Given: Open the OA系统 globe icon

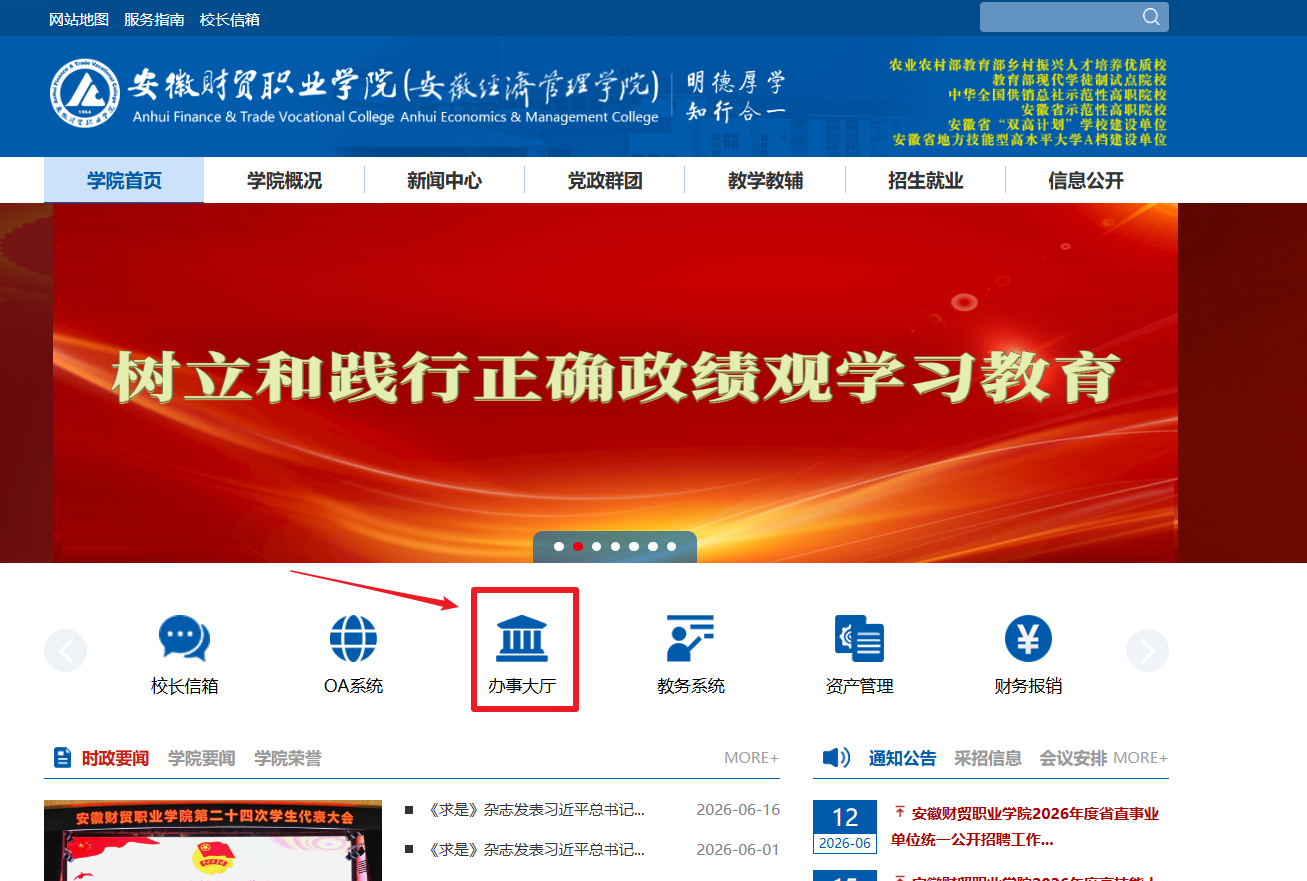Looking at the screenshot, I should tap(353, 638).
